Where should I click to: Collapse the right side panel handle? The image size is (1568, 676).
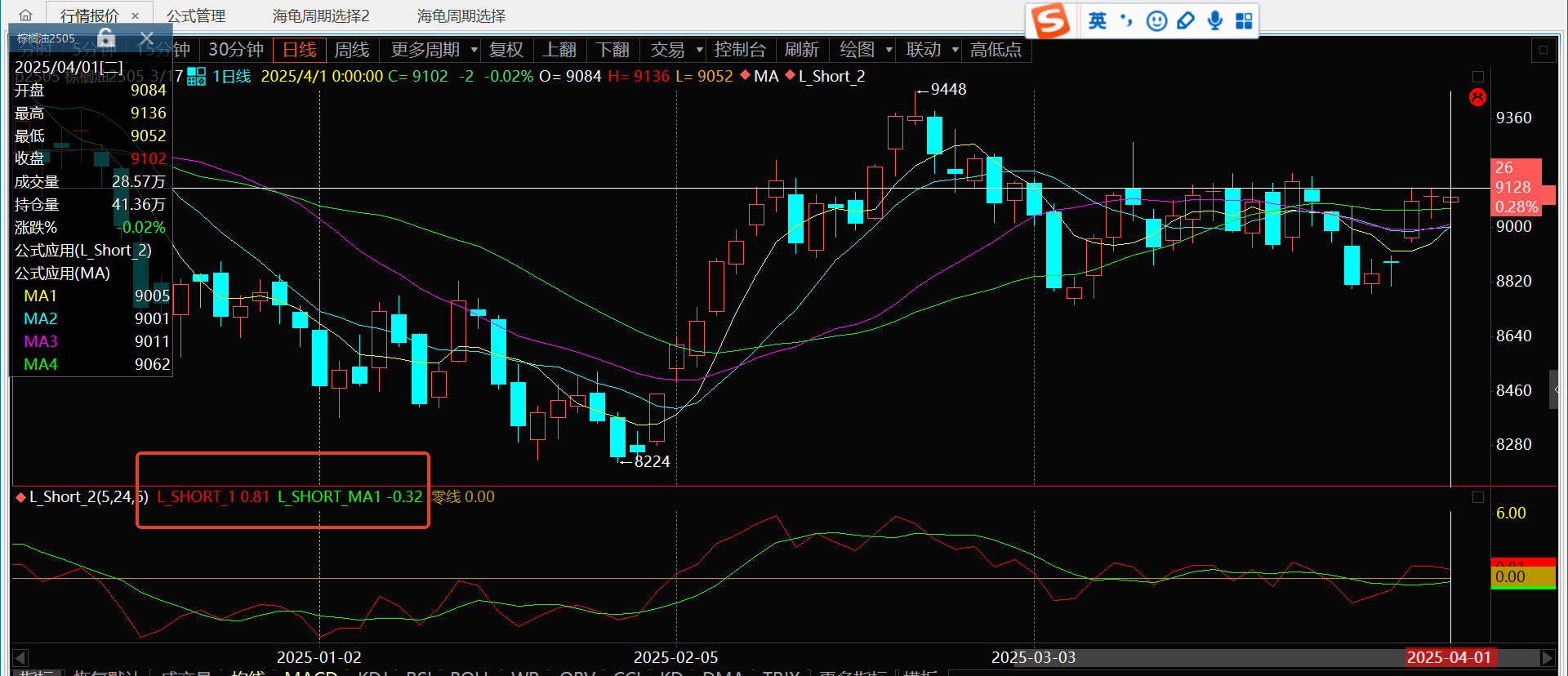(1555, 390)
